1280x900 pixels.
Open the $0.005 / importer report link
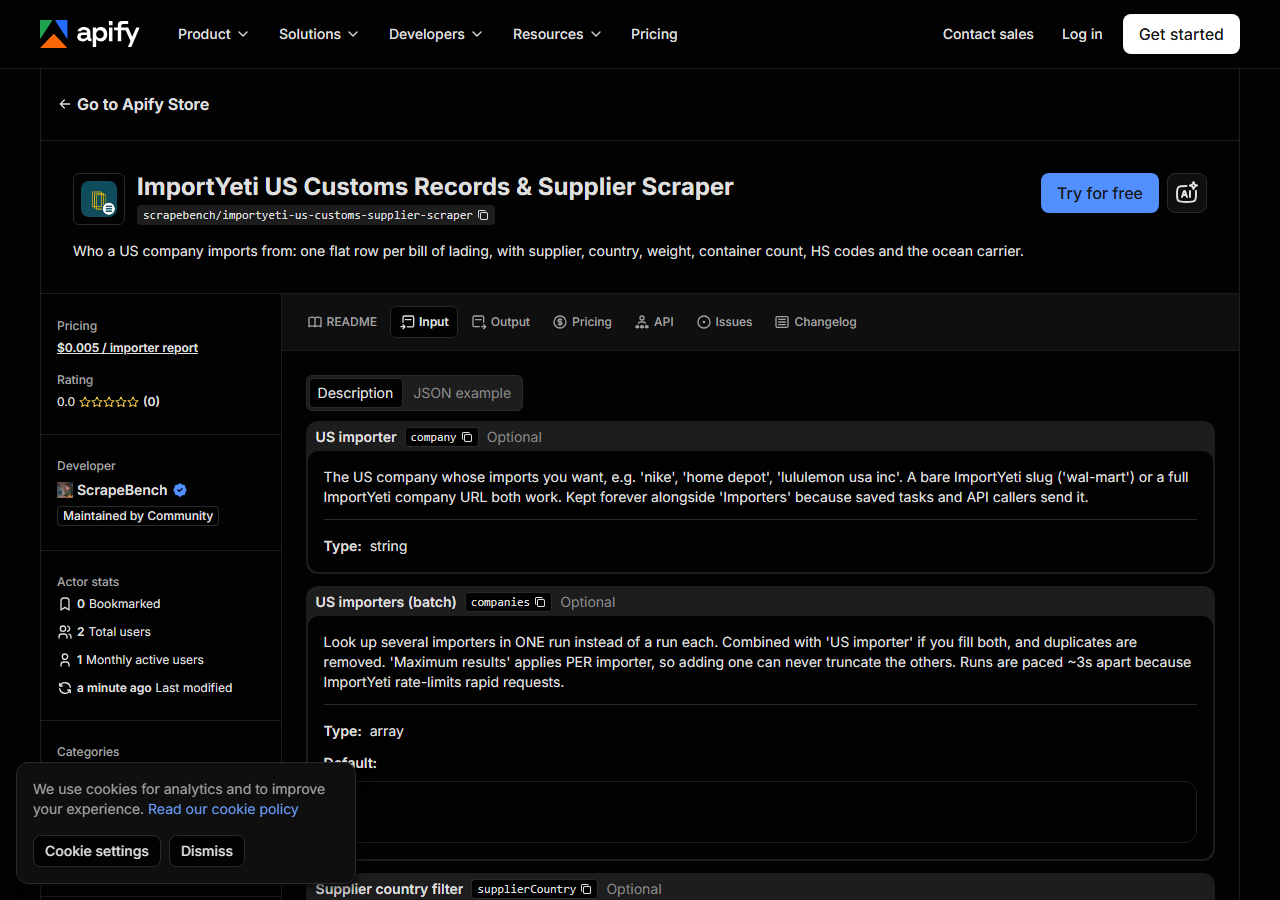pos(127,348)
